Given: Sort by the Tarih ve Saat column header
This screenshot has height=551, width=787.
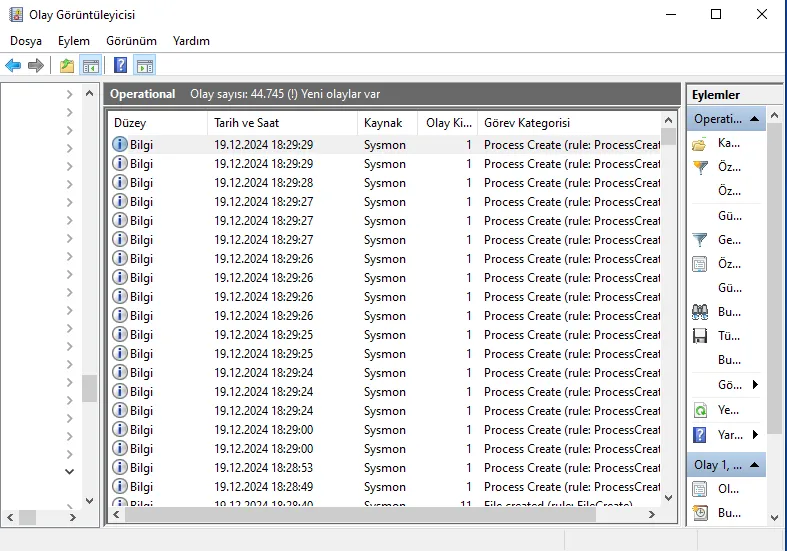Looking at the screenshot, I should point(282,123).
